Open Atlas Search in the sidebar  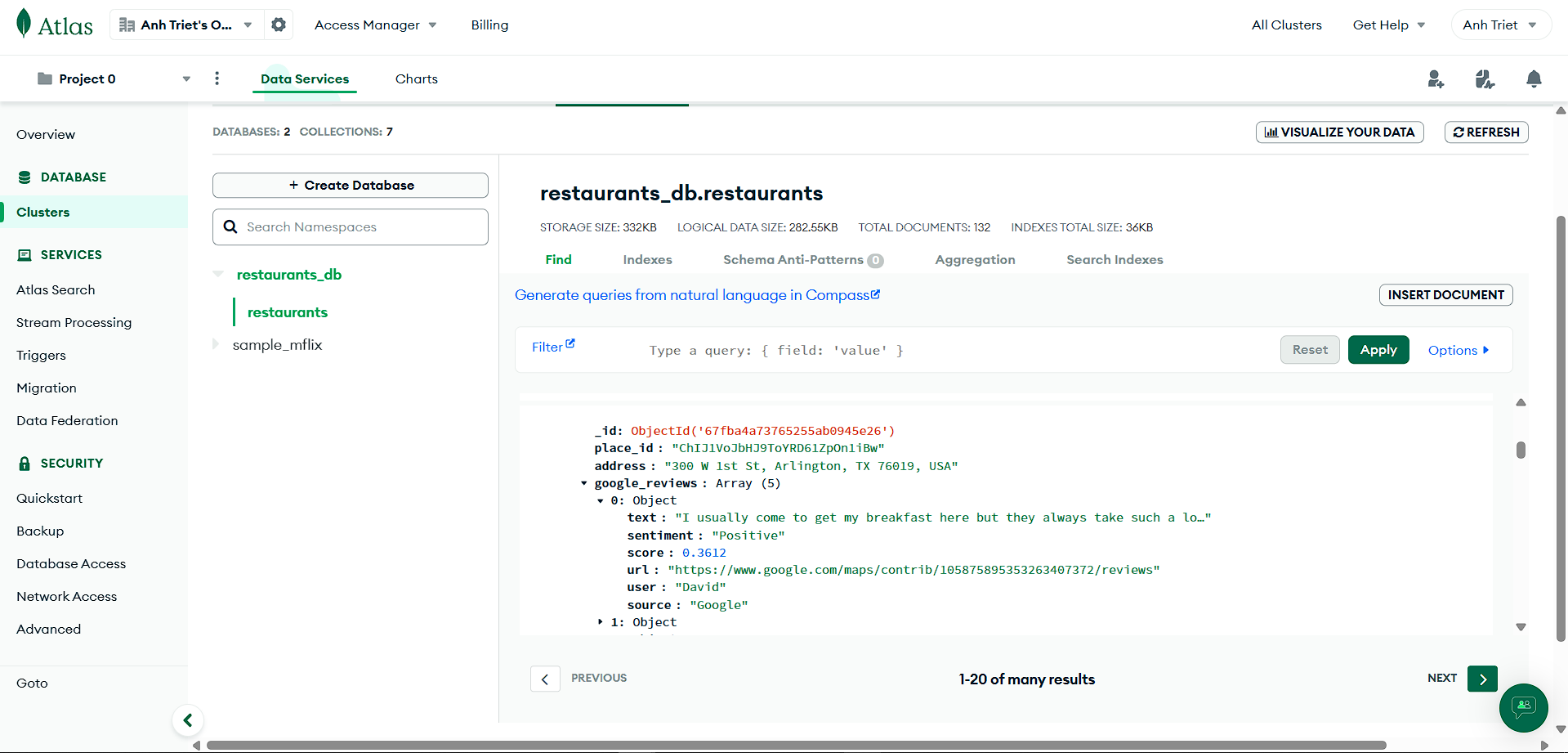56,290
